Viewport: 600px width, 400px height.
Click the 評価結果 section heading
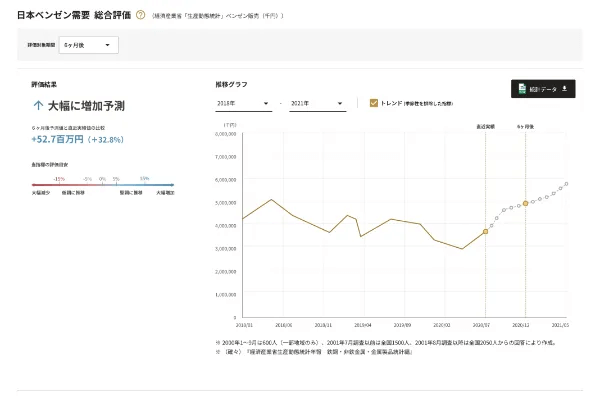click(x=44, y=84)
